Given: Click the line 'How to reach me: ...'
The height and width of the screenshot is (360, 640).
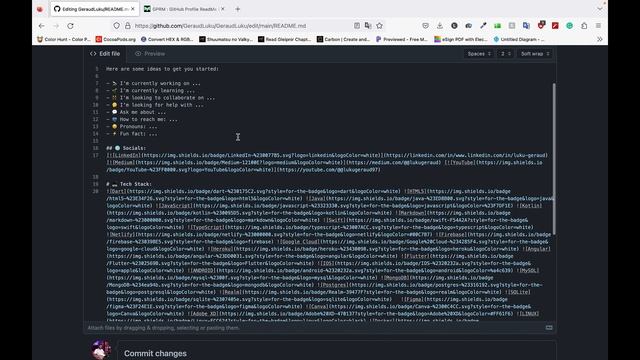Looking at the screenshot, I should tap(142, 120).
